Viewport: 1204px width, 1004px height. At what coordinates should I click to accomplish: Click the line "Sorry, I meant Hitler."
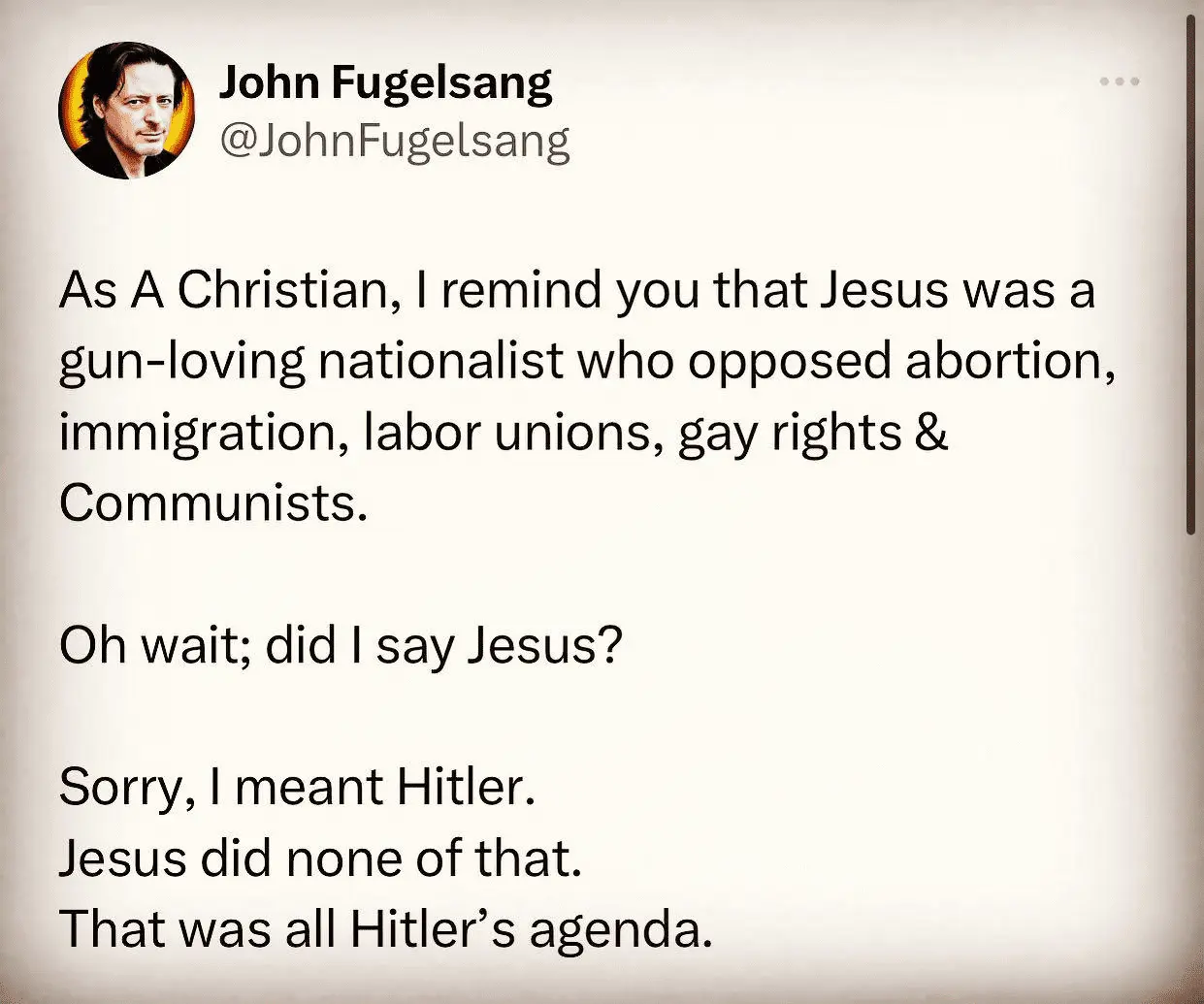(297, 787)
